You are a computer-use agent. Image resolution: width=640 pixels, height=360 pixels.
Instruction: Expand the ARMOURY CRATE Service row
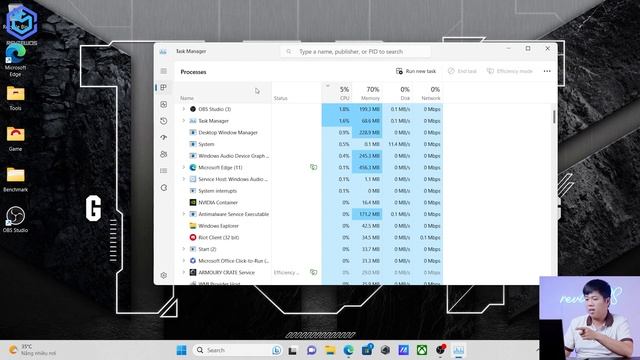(x=183, y=272)
